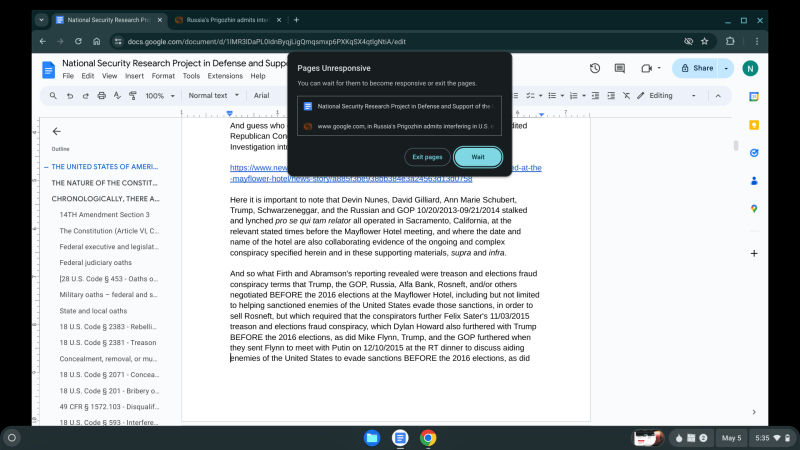Image resolution: width=800 pixels, height=450 pixels.
Task: Go to the browser home page
Action: (x=96, y=41)
